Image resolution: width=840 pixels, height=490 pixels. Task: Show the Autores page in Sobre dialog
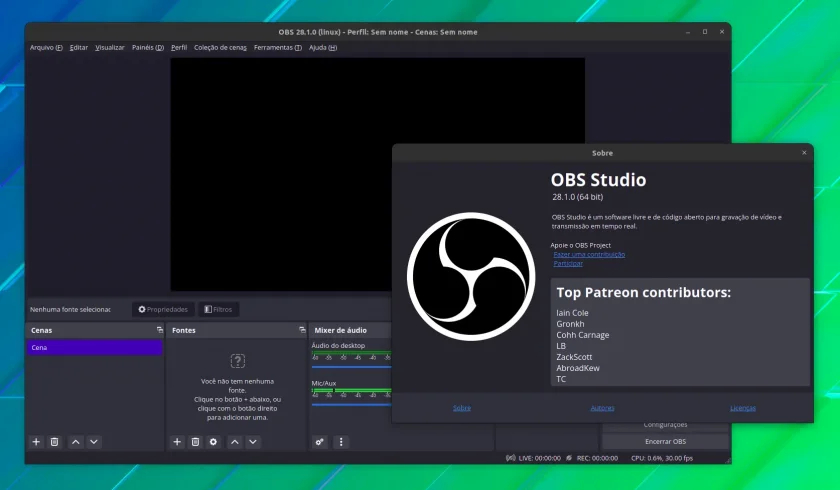(x=602, y=408)
